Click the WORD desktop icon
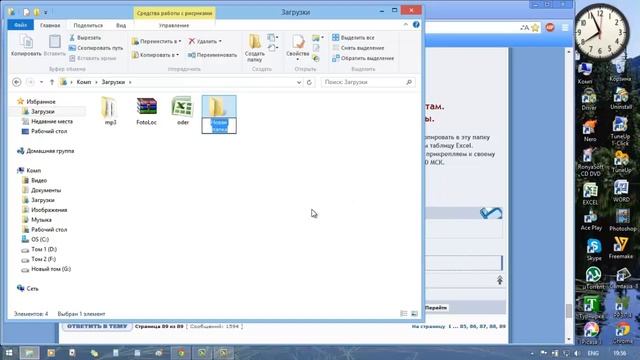640x360 pixels. (x=621, y=191)
